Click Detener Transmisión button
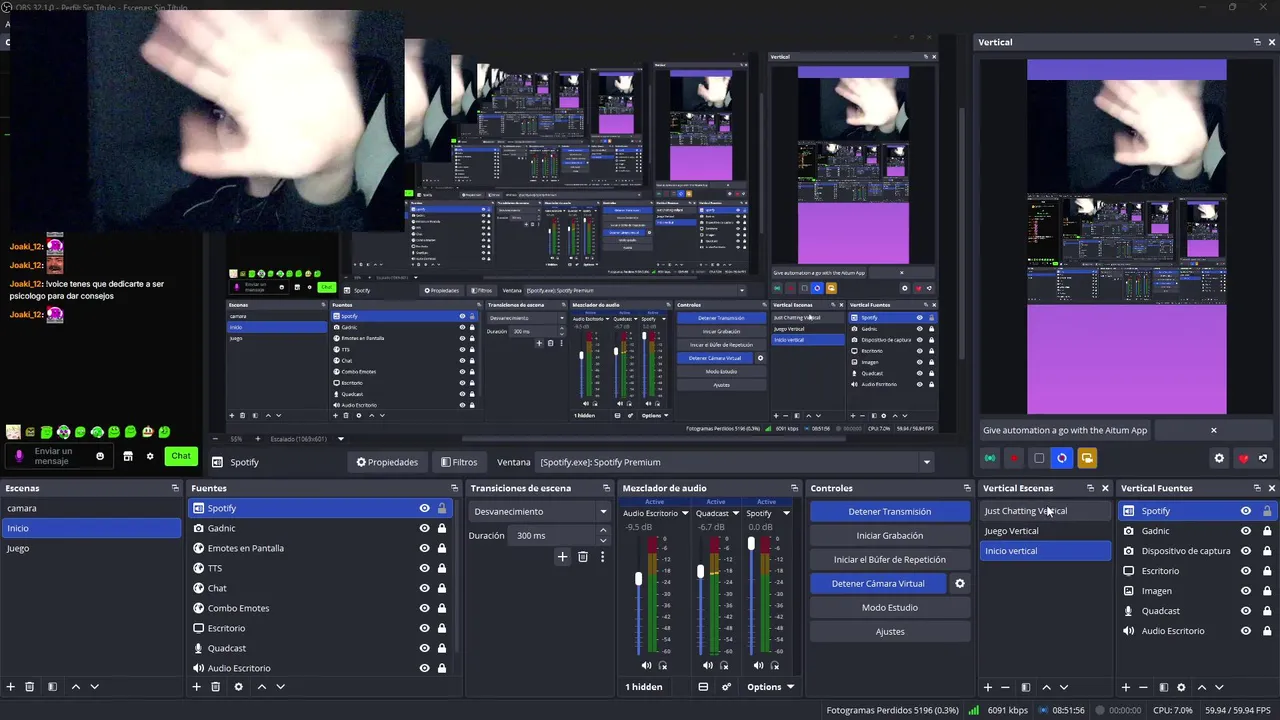The image size is (1280, 720). pyautogui.click(x=890, y=511)
